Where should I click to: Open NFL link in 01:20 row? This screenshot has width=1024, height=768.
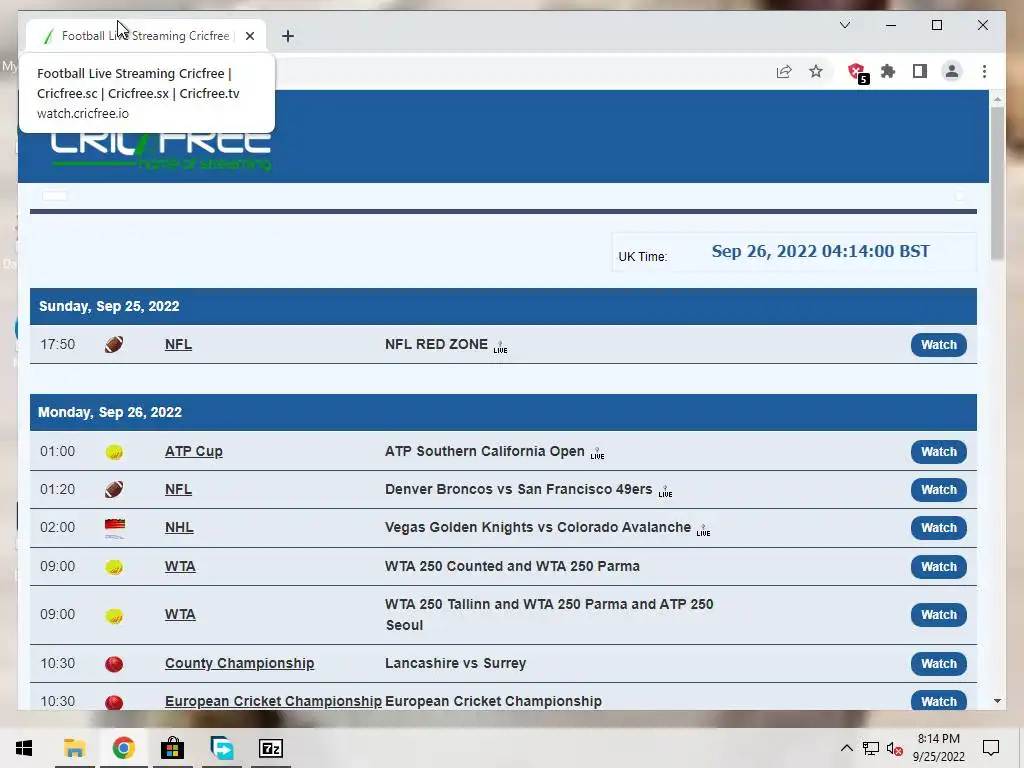point(178,489)
